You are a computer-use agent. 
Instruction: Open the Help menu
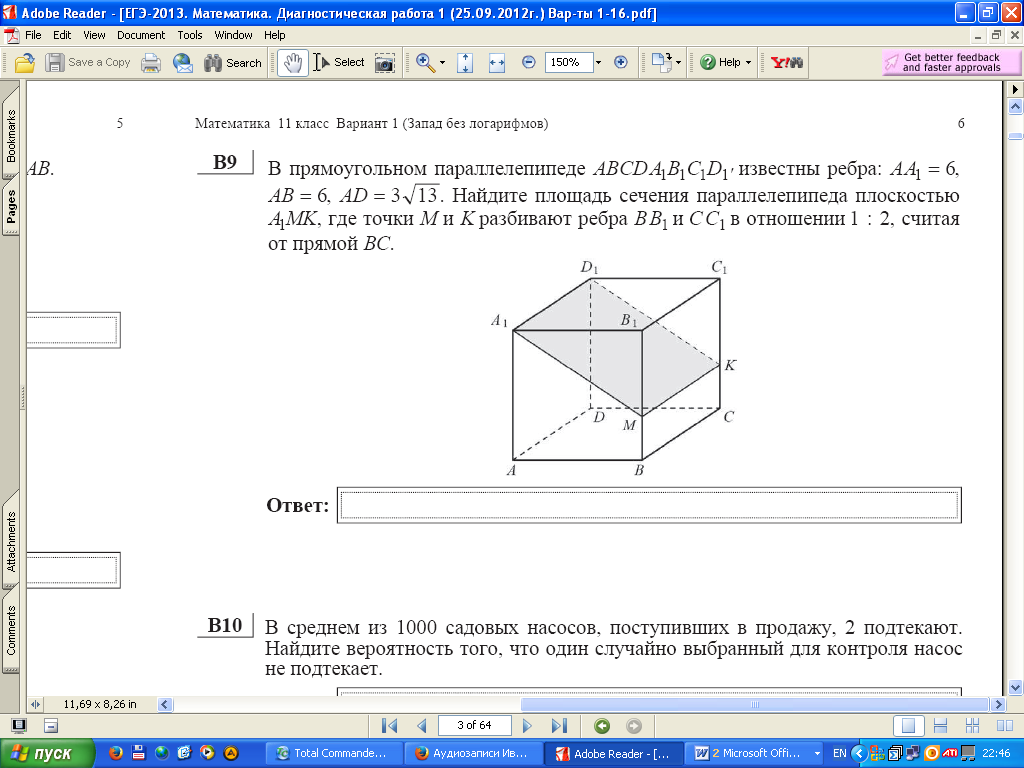(274, 35)
